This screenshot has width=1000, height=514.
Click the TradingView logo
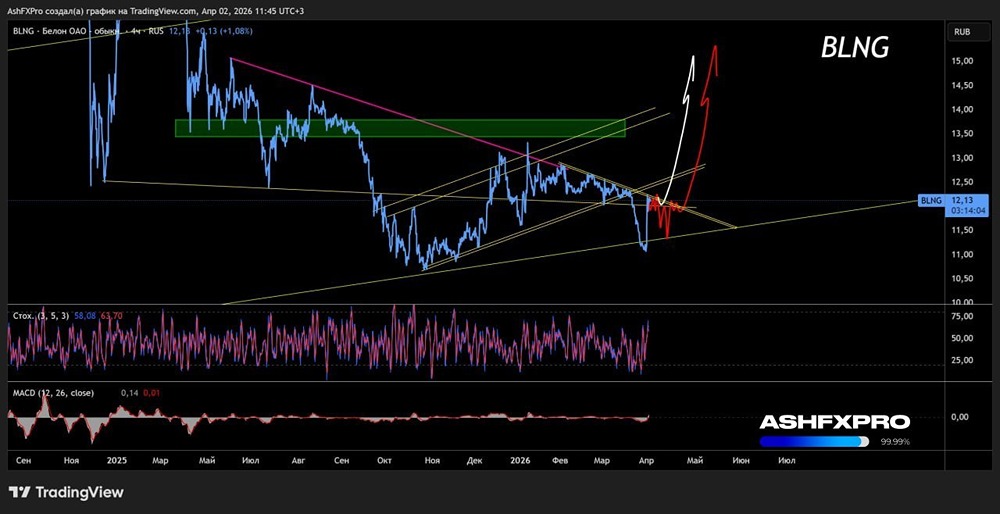66,492
